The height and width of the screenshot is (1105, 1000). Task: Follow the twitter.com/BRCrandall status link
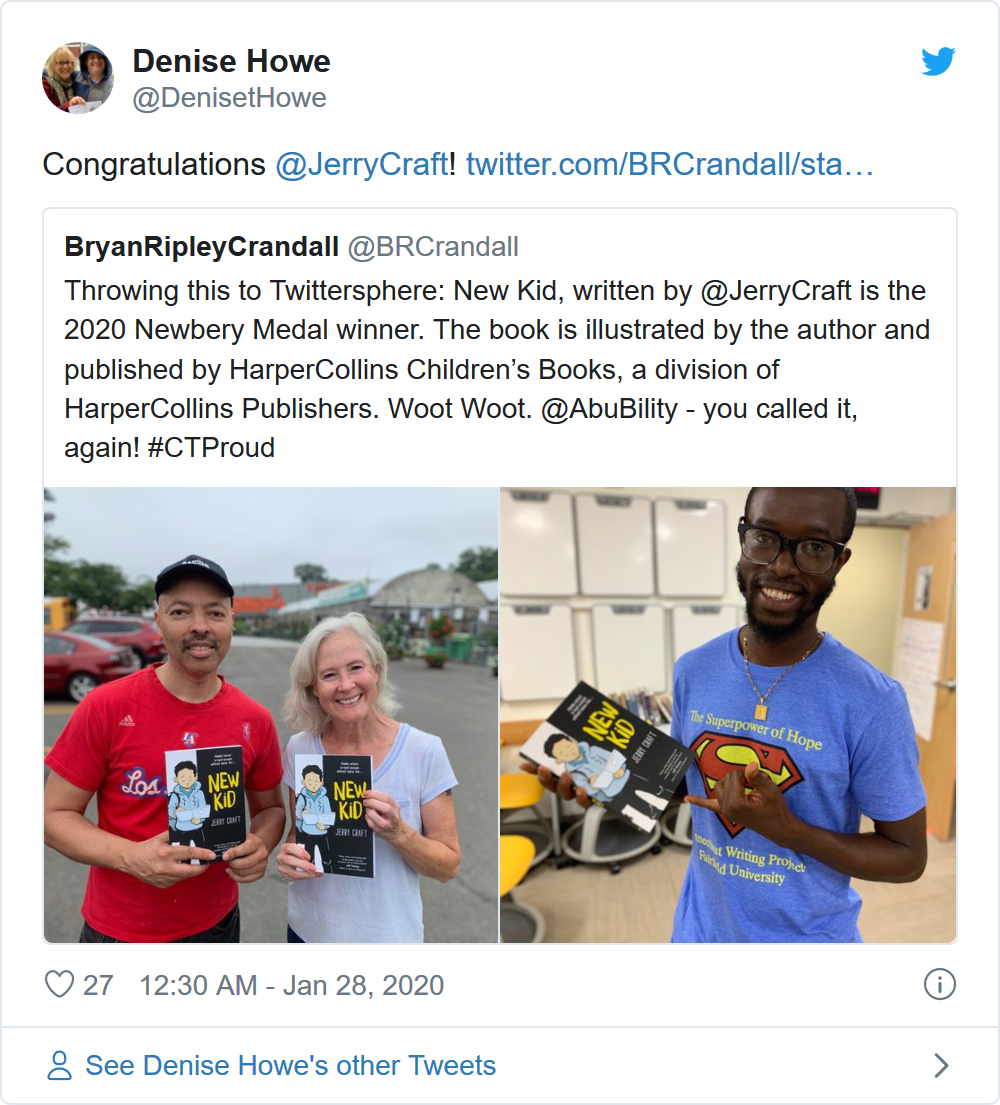pyautogui.click(x=669, y=164)
